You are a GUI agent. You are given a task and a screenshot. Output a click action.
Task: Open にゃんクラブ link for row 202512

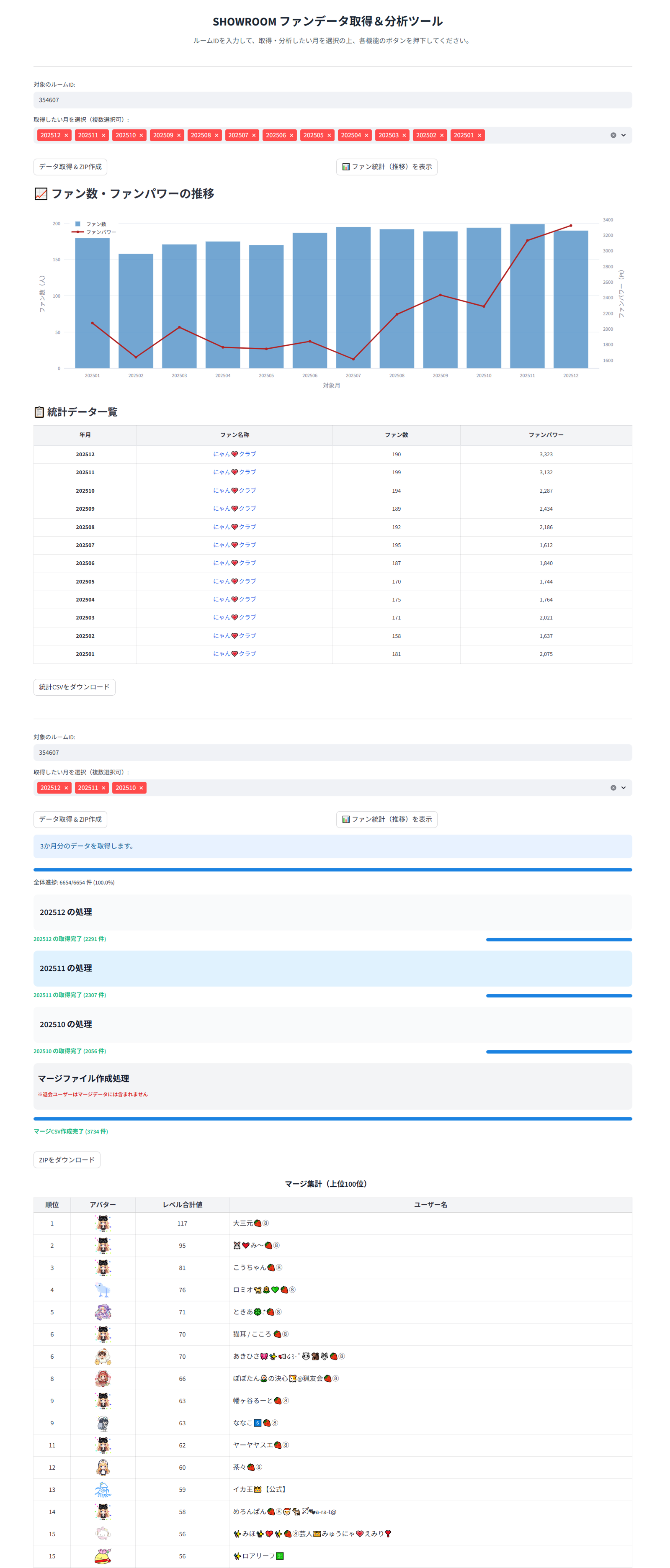[x=234, y=454]
